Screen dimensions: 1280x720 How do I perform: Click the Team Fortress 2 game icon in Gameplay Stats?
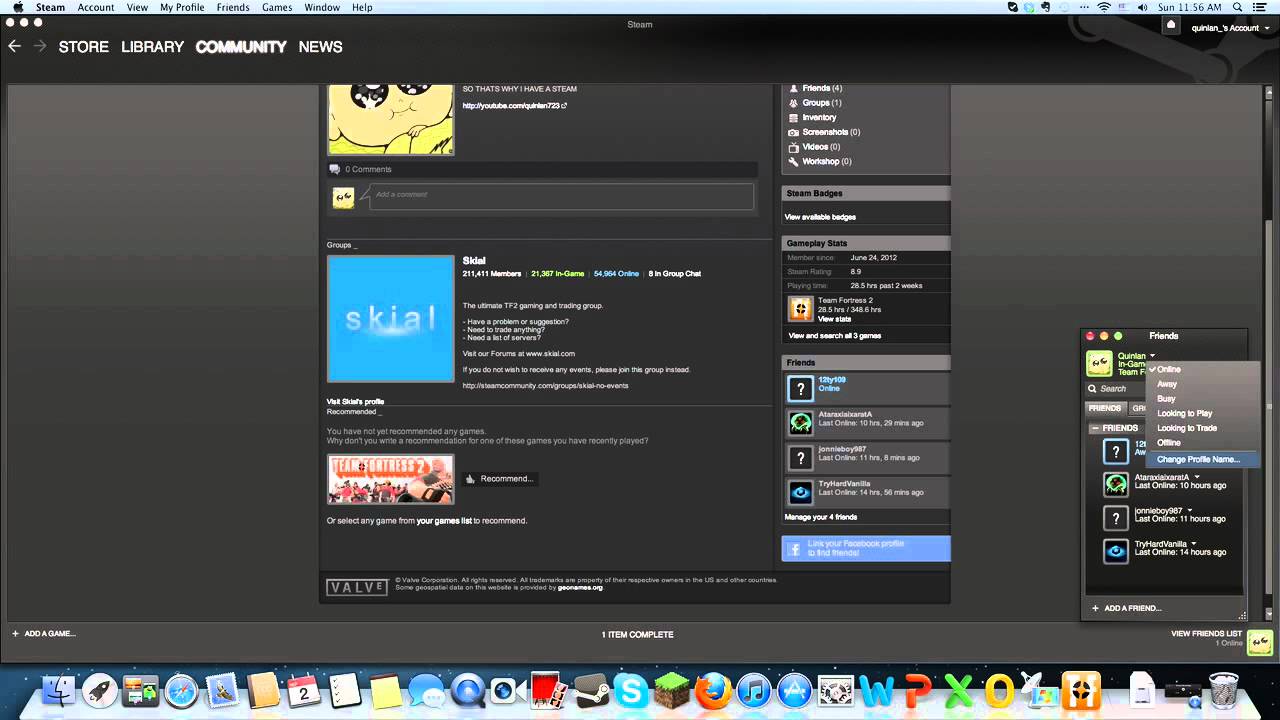801,308
